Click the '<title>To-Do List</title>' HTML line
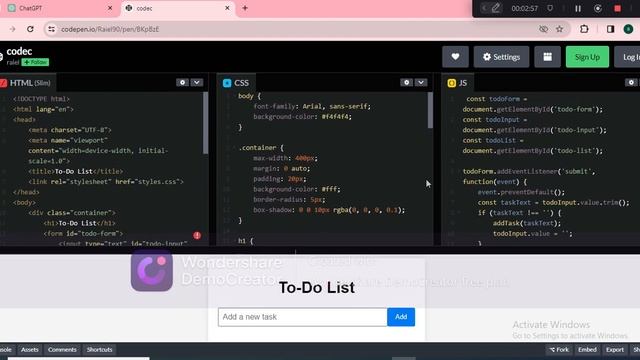The height and width of the screenshot is (360, 640). (x=76, y=171)
